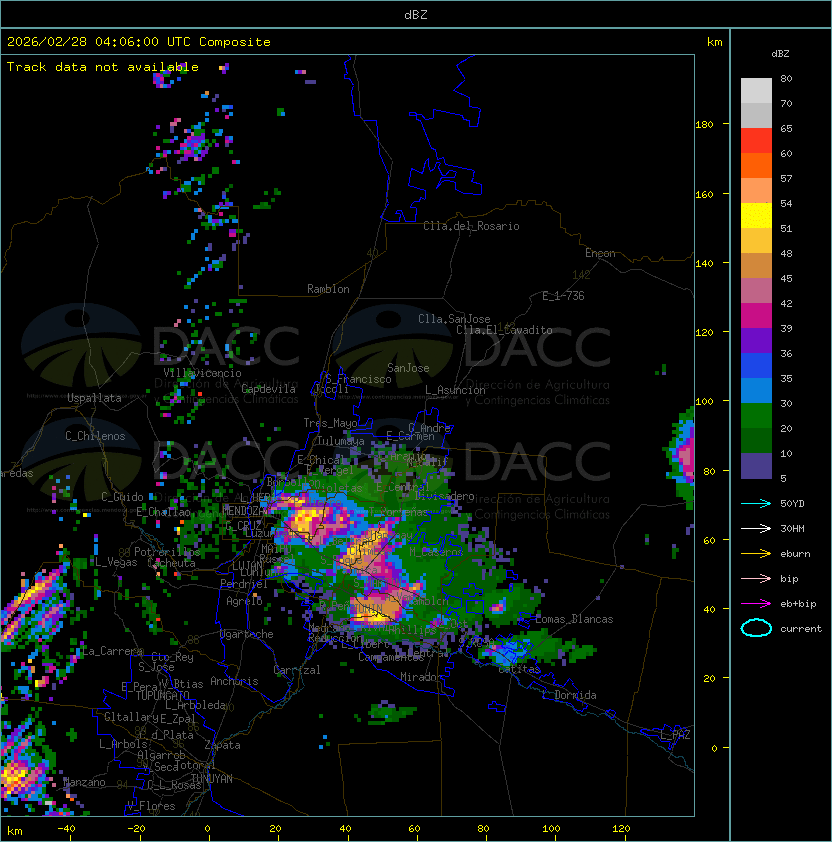The width and height of the screenshot is (832, 842).
Task: Click the Catitas map label
Action: click(x=519, y=669)
